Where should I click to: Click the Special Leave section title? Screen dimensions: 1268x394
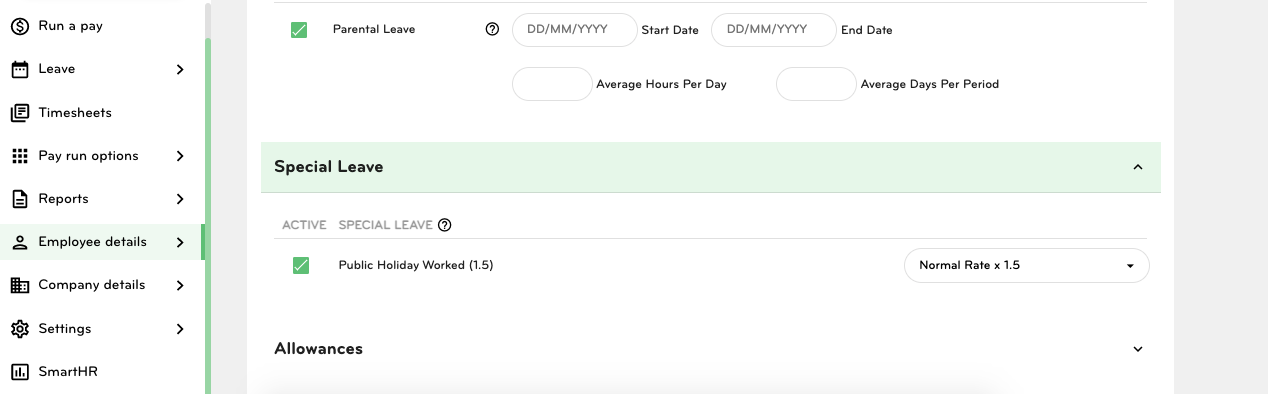click(x=329, y=167)
